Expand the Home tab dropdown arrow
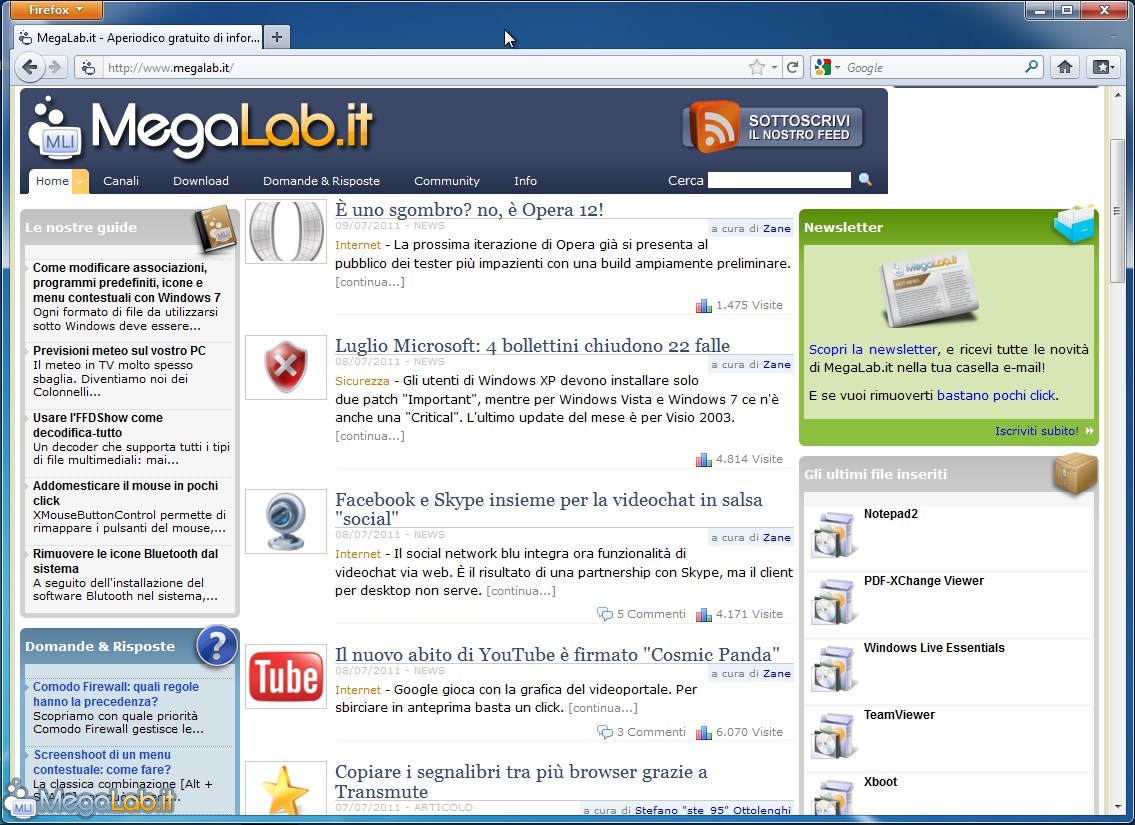Image resolution: width=1135 pixels, height=825 pixels. coord(80,181)
